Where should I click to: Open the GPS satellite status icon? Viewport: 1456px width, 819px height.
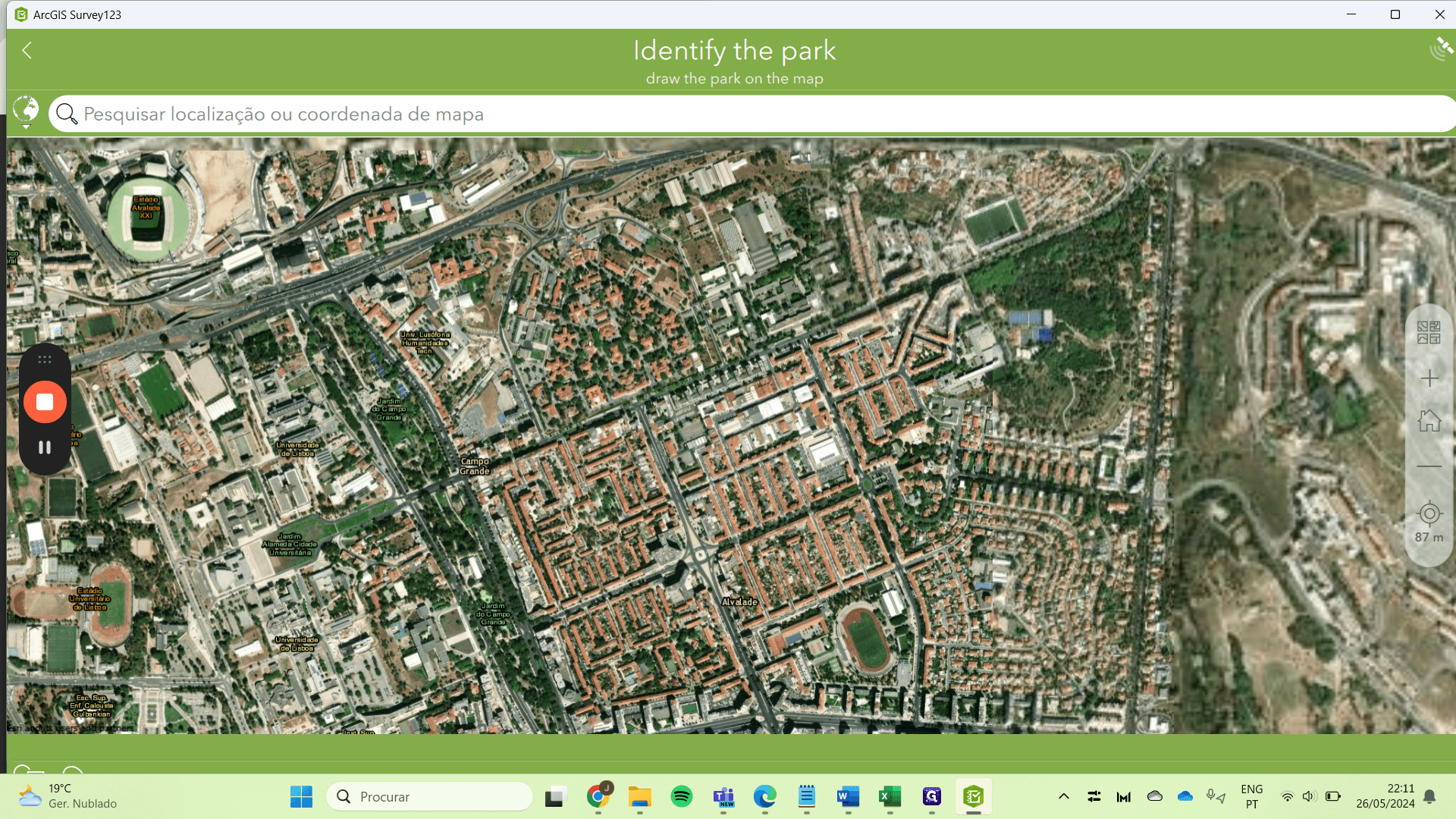pyautogui.click(x=1440, y=49)
